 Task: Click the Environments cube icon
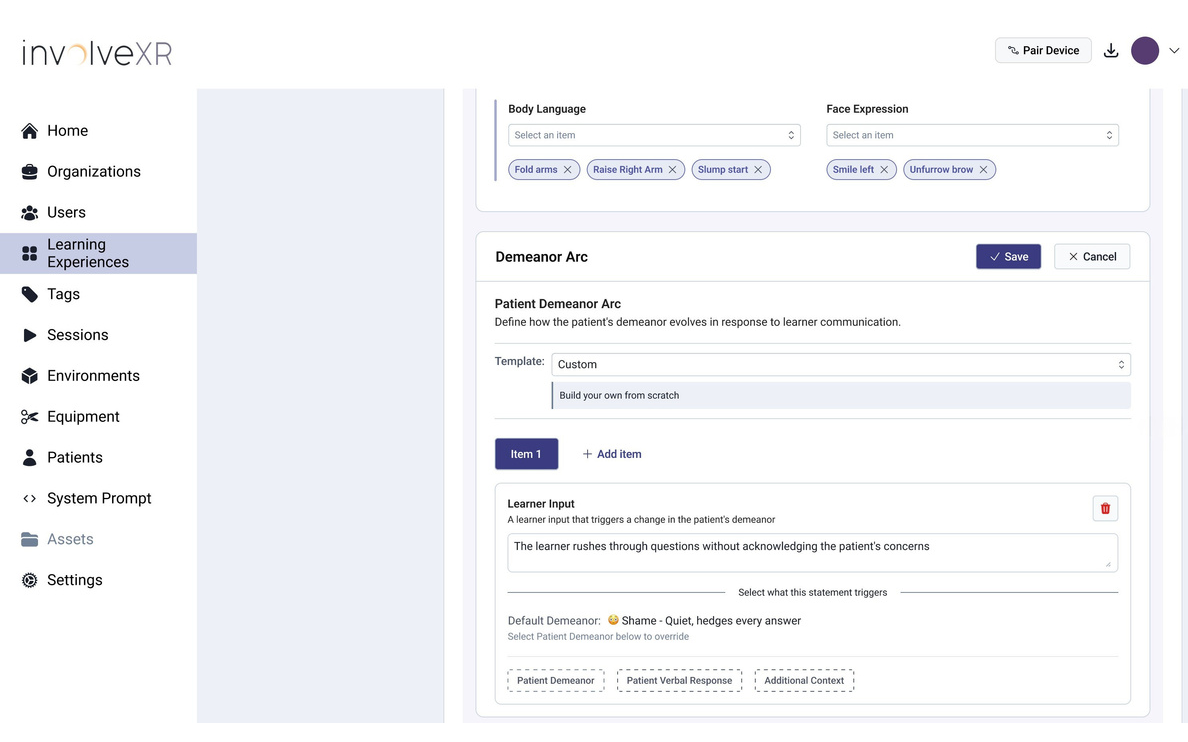[30, 376]
